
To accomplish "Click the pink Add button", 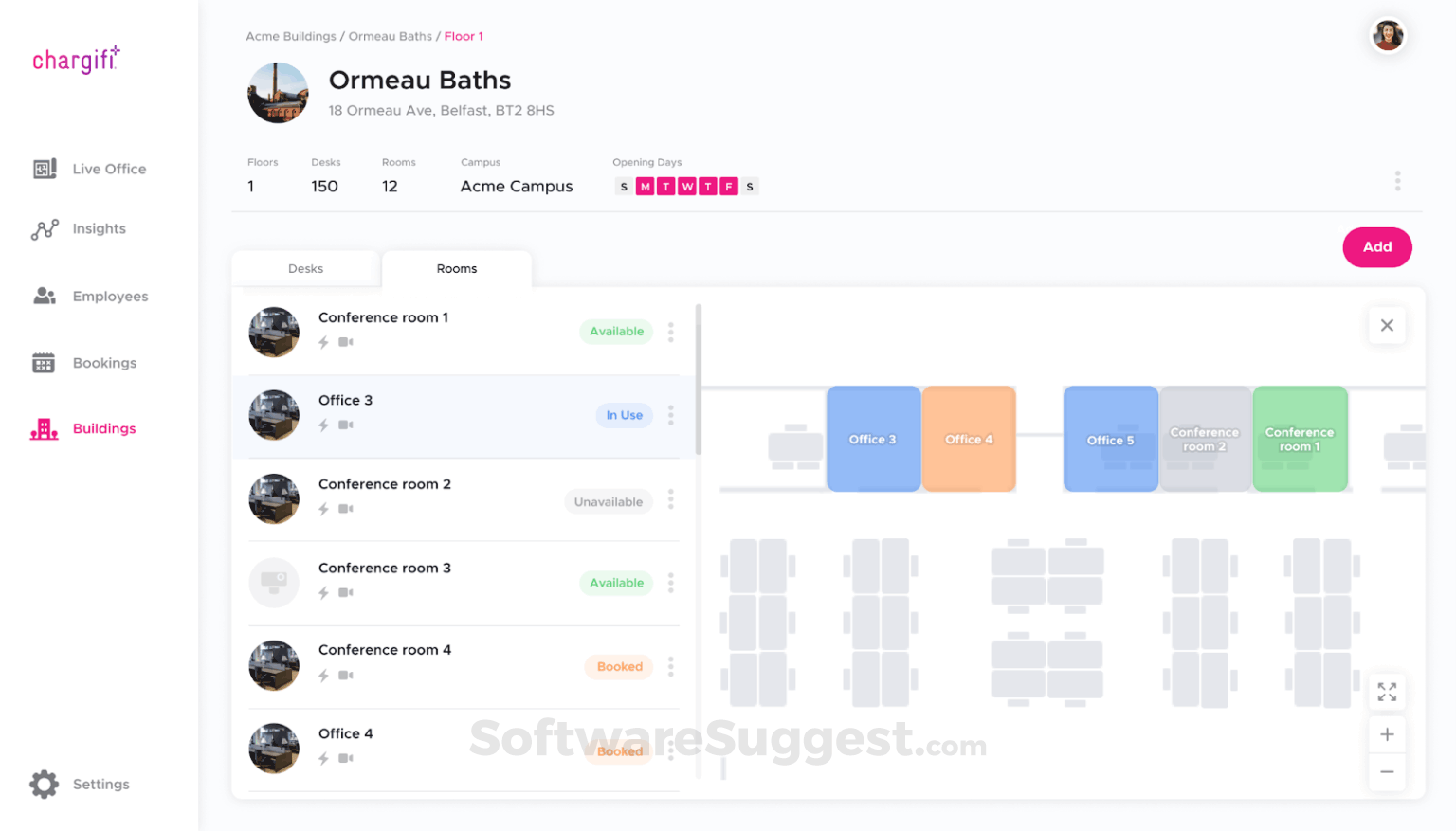I will (1376, 247).
